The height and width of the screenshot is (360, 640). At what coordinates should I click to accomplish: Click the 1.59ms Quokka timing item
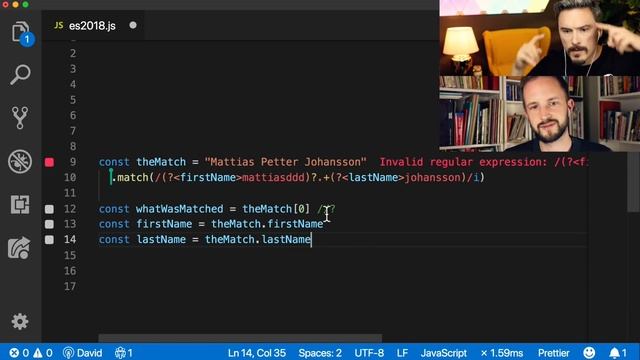502,353
